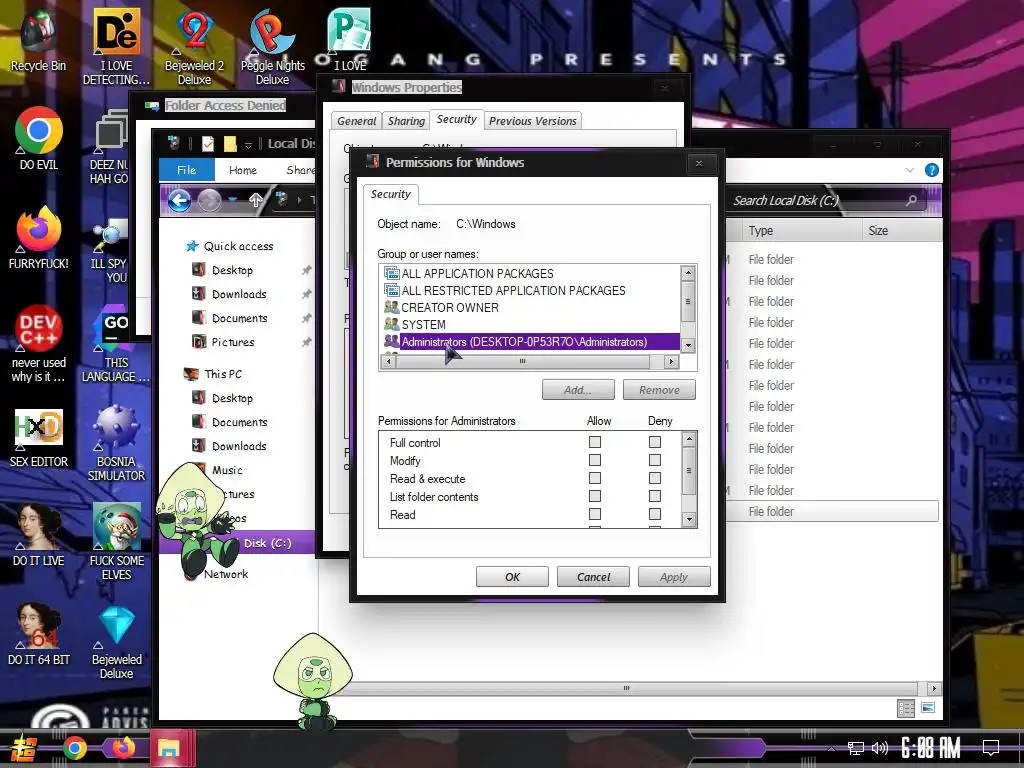This screenshot has height=768, width=1024.
Task: Open the Bejeweled 2 Deluxe desktop icon
Action: pyautogui.click(x=194, y=47)
